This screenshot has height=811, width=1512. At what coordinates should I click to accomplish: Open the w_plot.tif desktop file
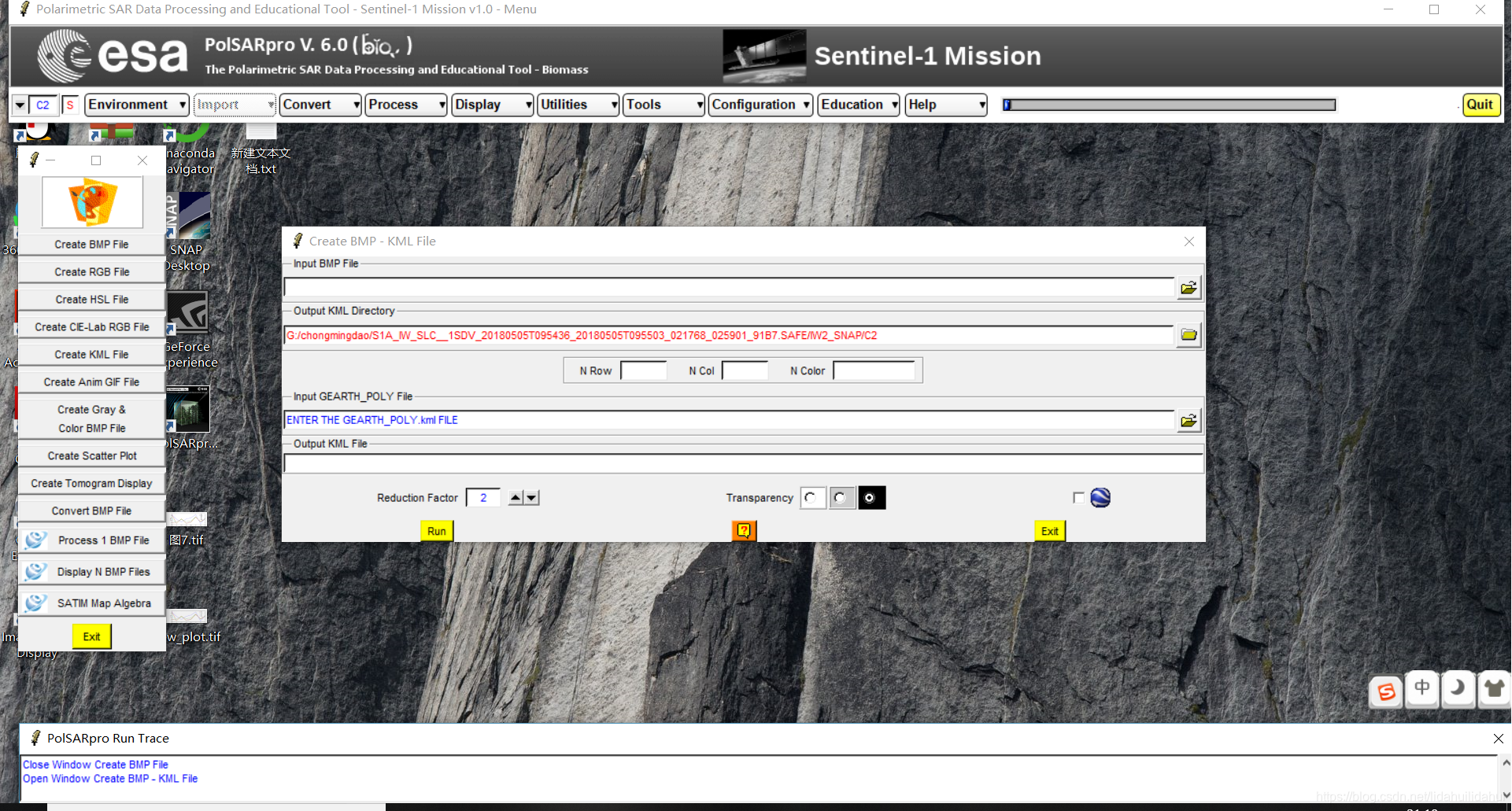tap(189, 627)
